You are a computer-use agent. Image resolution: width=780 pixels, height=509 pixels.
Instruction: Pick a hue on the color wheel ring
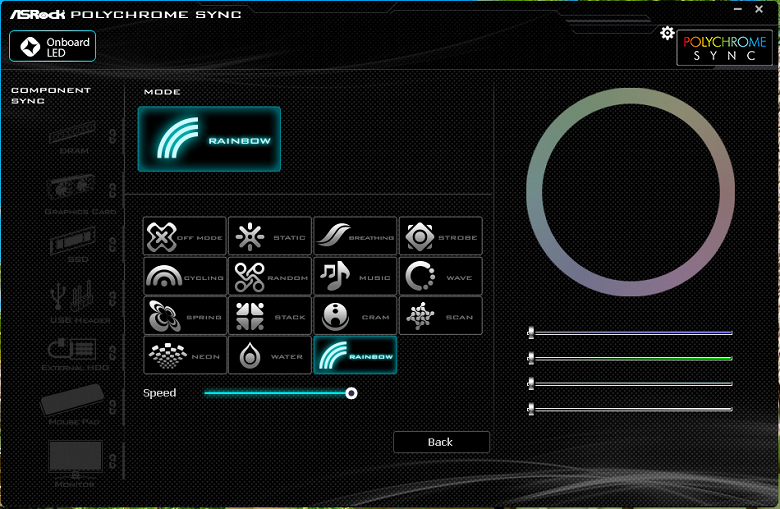point(630,97)
